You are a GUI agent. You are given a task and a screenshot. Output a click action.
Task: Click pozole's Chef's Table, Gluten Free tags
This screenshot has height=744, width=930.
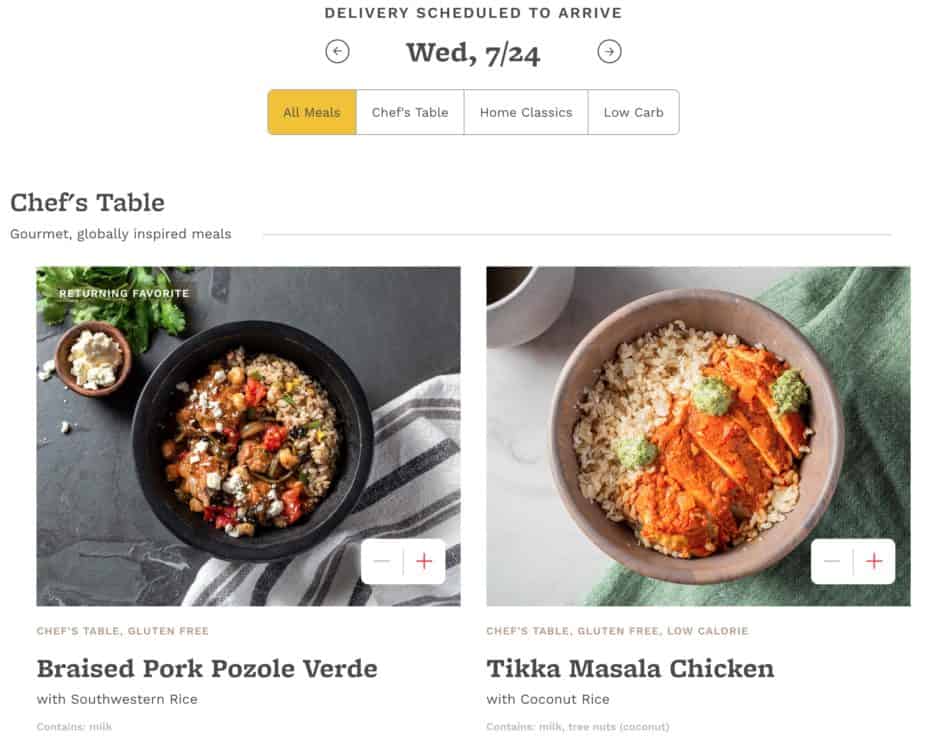(x=123, y=631)
